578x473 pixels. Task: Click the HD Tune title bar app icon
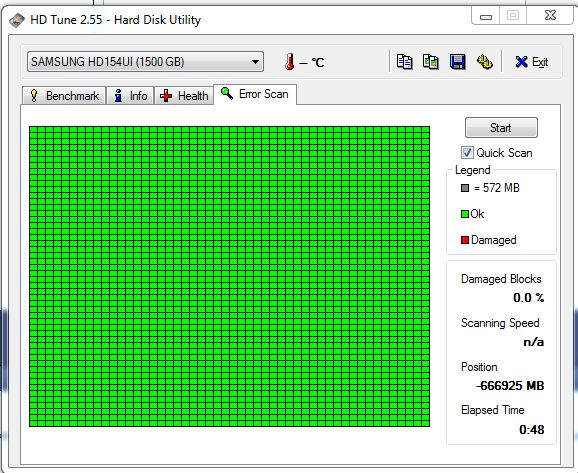coord(17,20)
